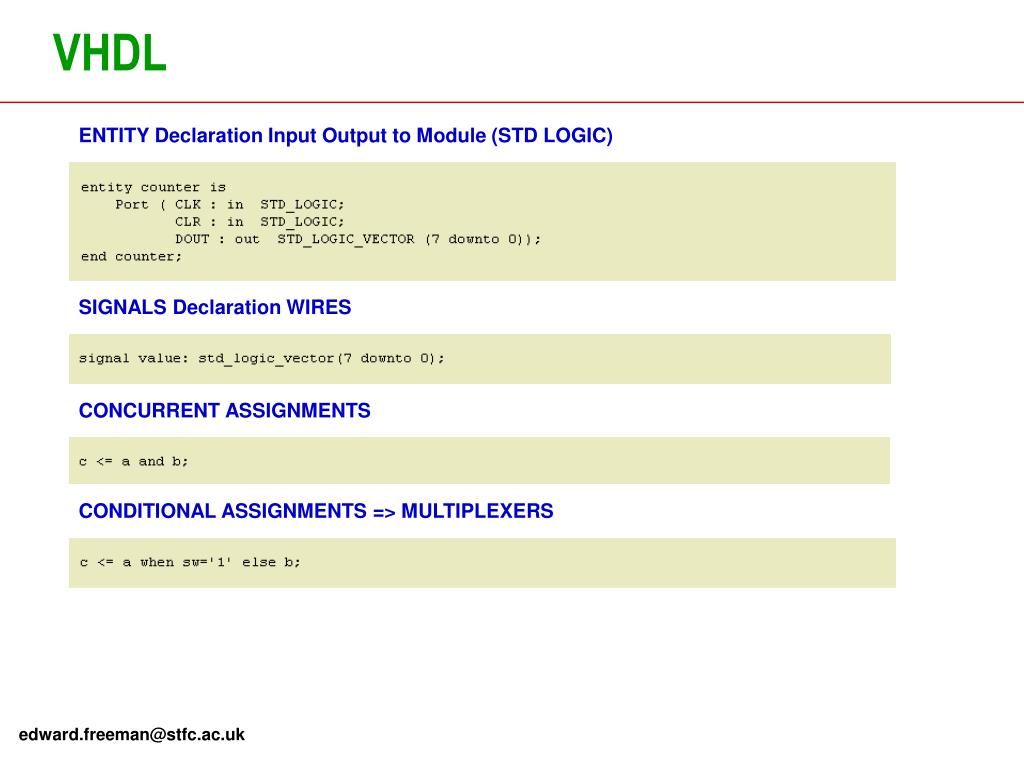
Task: Click the 'c <= a and b;' code line
Action: point(133,461)
